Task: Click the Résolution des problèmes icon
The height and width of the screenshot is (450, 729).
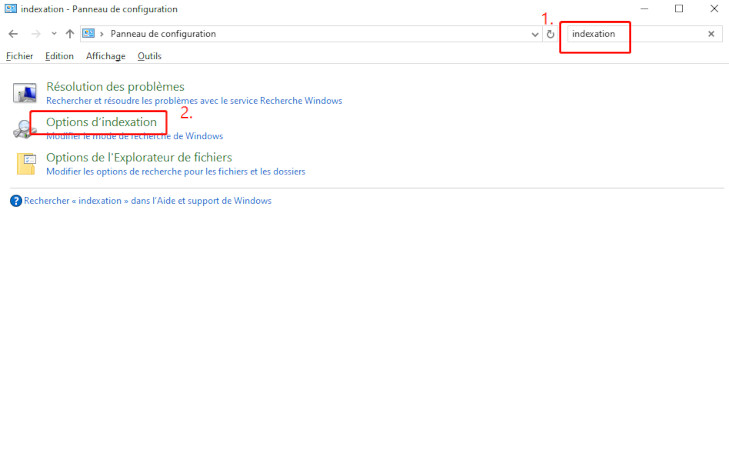Action: [25, 93]
